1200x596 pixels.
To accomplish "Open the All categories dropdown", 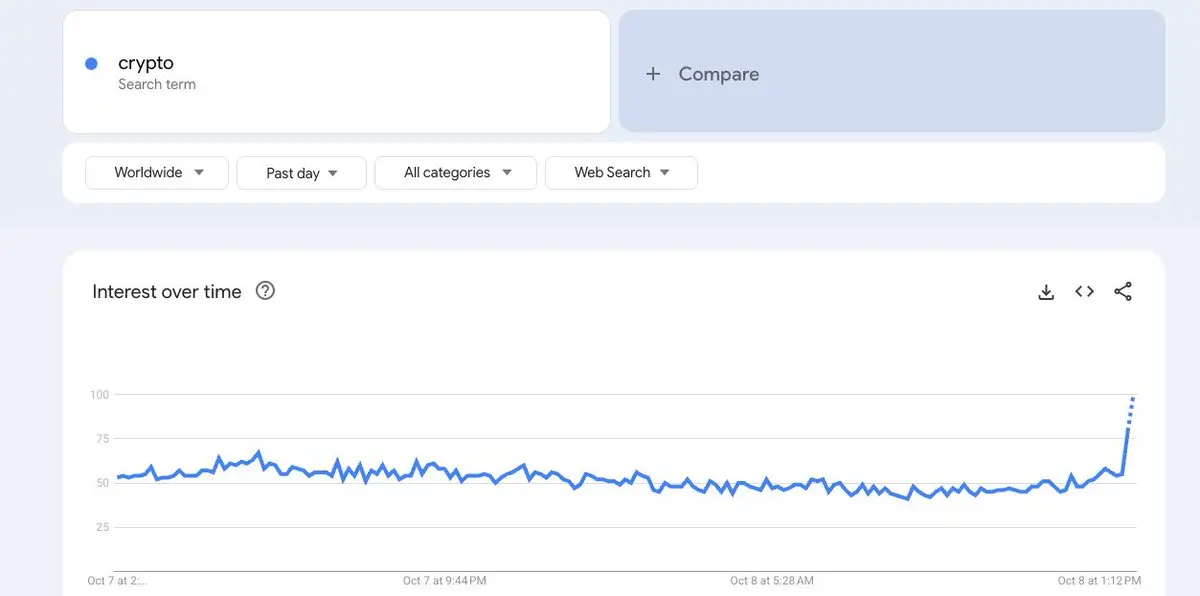I will [x=456, y=172].
